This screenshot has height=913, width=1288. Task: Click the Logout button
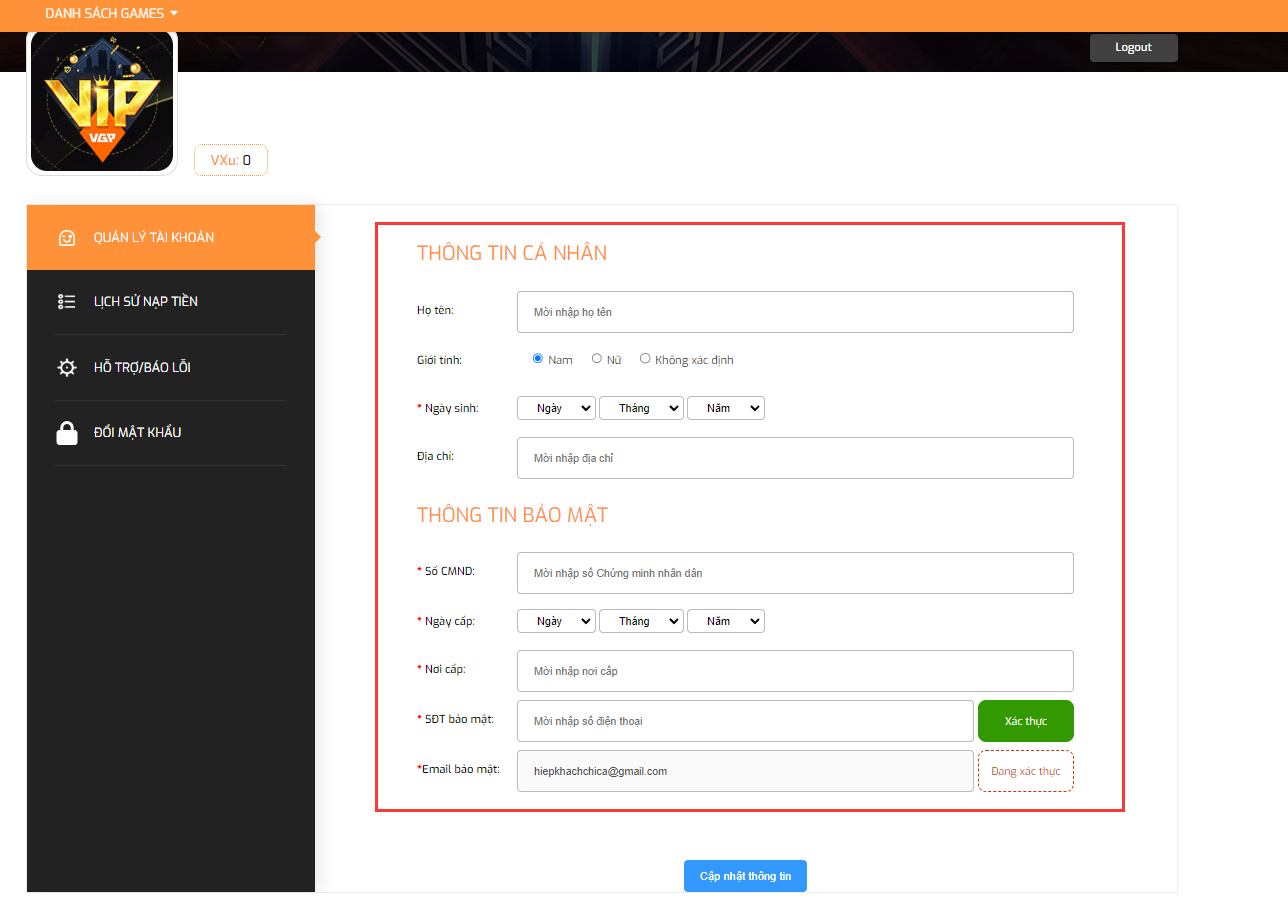1133,48
